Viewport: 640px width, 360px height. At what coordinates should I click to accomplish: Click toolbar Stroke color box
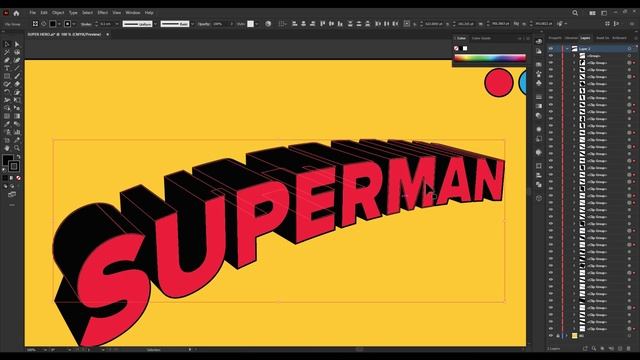(14, 166)
